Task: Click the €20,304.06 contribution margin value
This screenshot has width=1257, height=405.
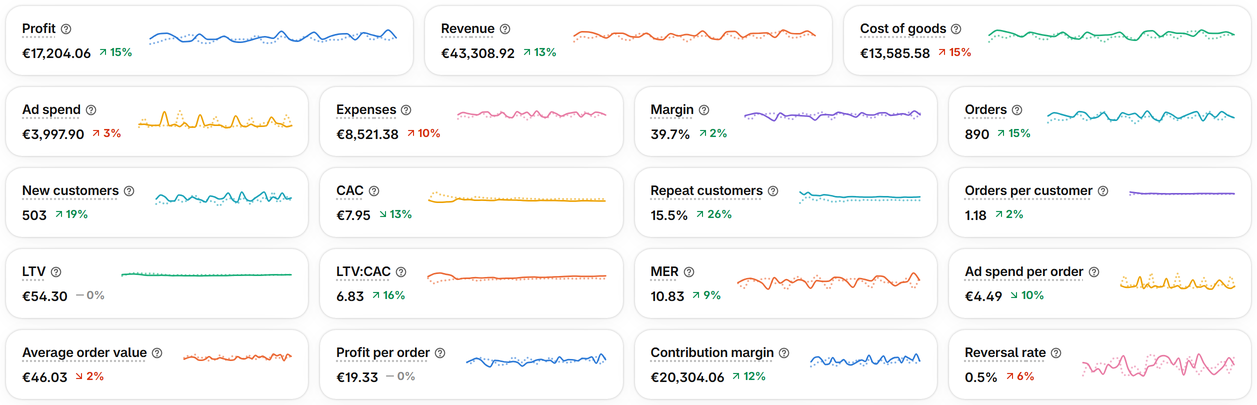Action: (687, 377)
